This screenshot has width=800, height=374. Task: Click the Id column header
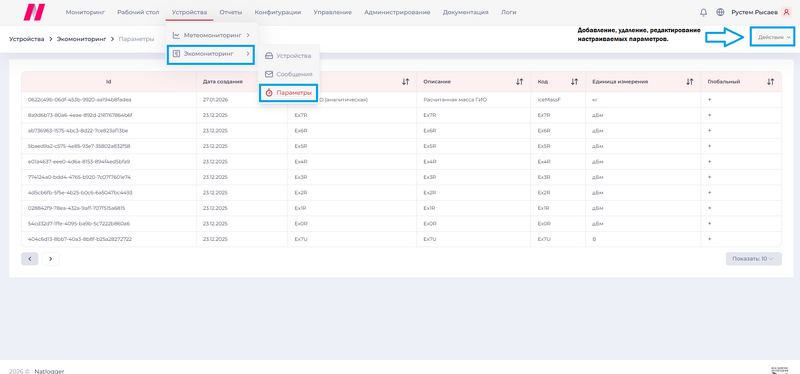click(x=109, y=82)
